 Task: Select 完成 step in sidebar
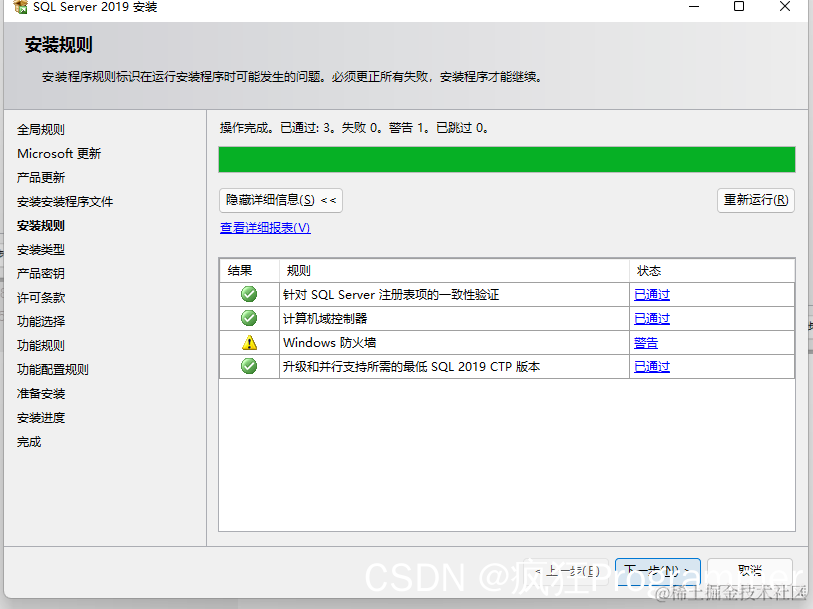pyautogui.click(x=29, y=442)
